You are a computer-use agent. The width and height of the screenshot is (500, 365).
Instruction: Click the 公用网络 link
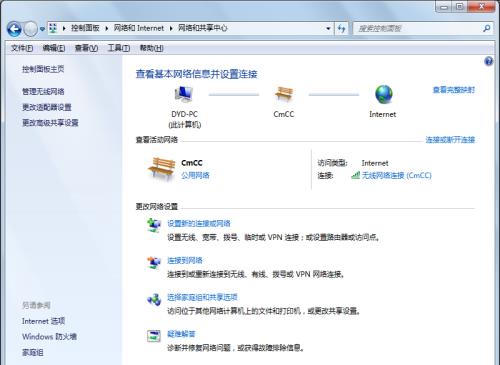(195, 175)
